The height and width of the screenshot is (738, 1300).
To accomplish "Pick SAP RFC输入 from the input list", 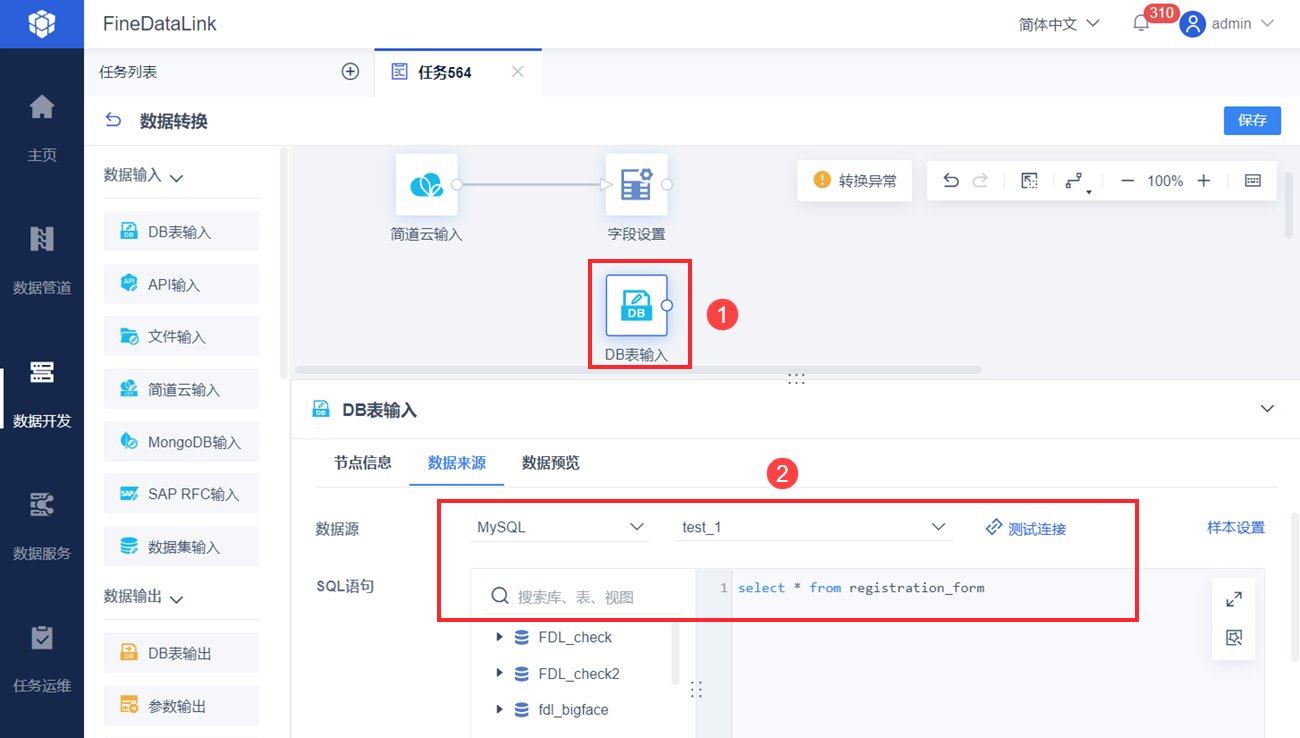I will click(181, 494).
